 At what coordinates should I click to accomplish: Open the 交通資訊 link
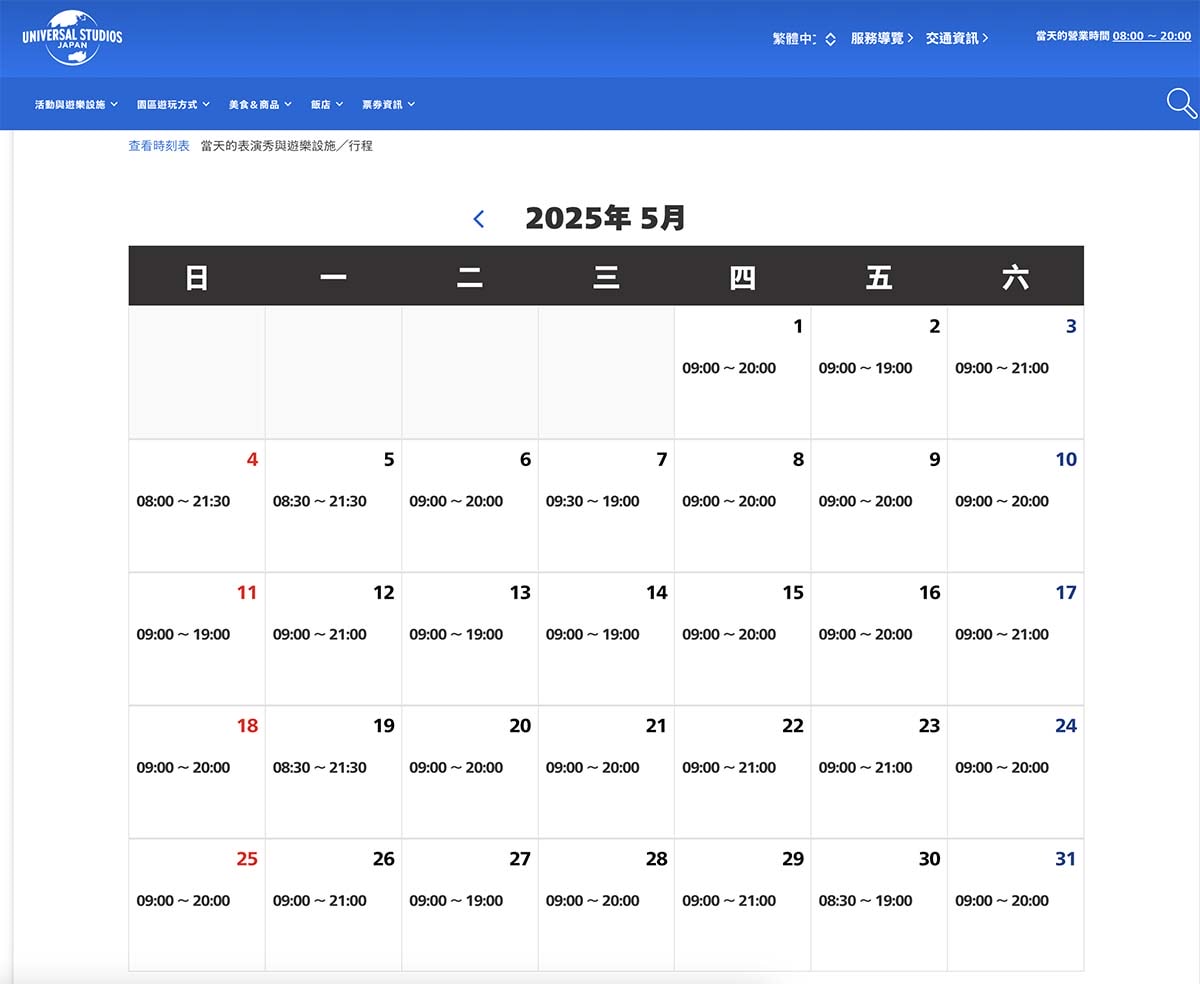(957, 38)
